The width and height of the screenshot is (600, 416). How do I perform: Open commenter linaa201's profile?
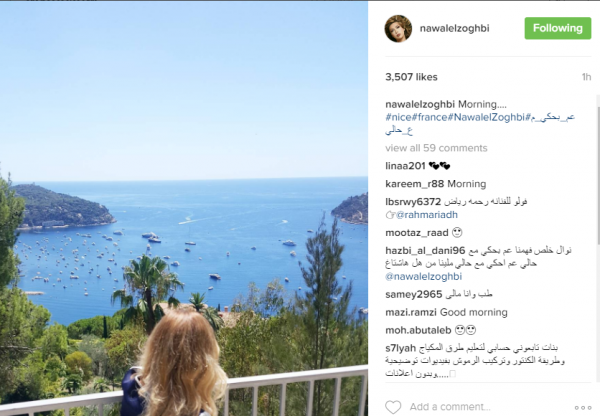pos(405,166)
